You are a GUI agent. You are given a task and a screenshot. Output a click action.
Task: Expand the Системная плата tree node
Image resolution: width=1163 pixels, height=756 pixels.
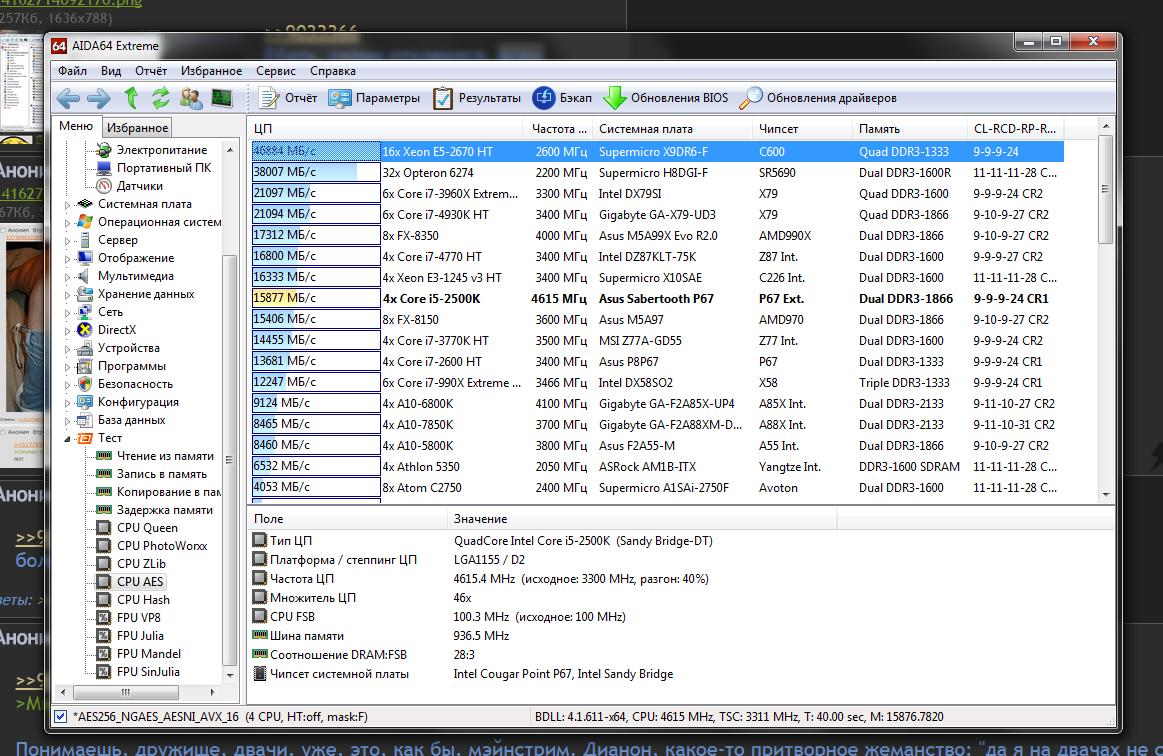point(67,205)
